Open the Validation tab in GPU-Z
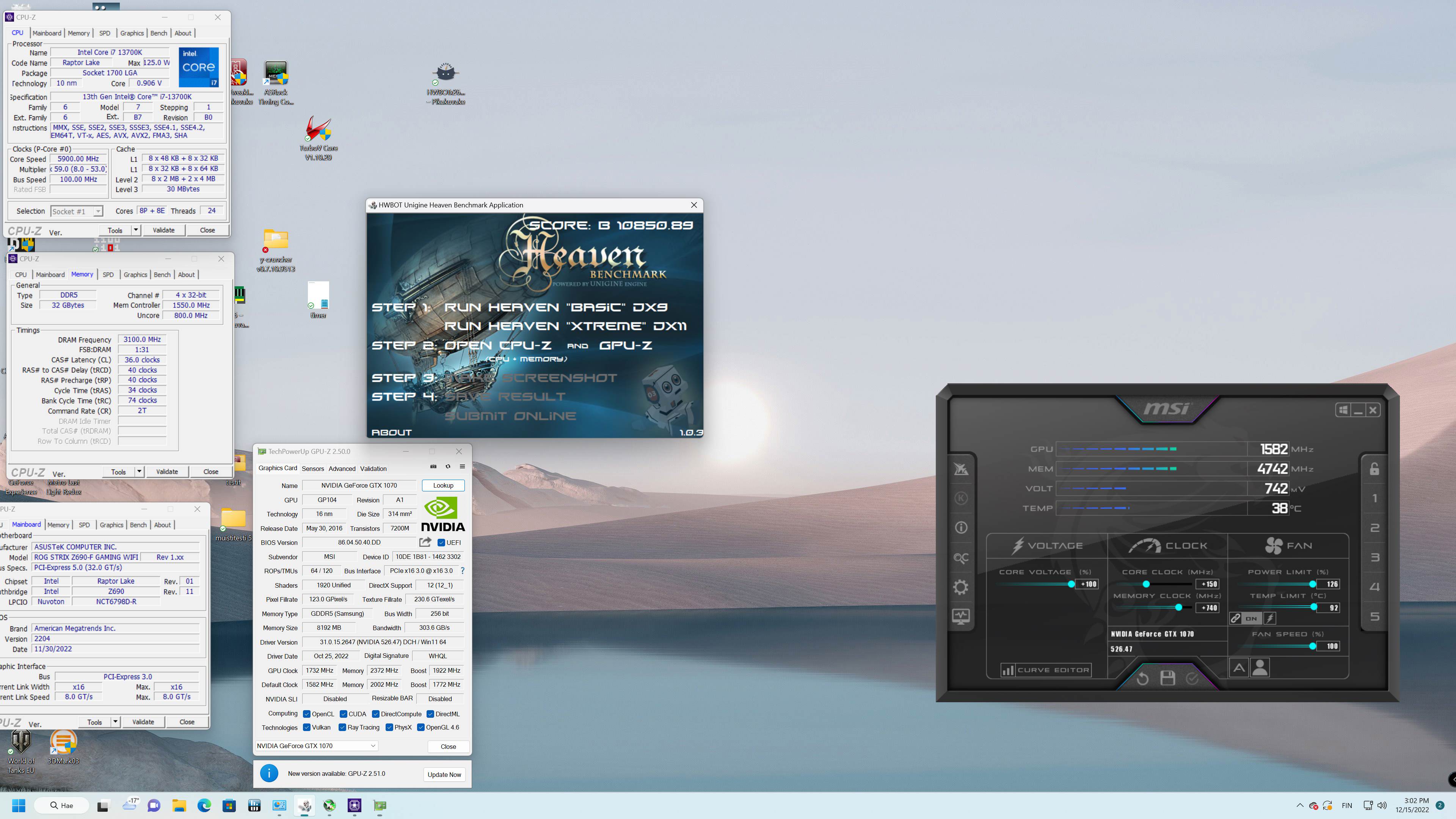The width and height of the screenshot is (1456, 819). click(x=373, y=469)
